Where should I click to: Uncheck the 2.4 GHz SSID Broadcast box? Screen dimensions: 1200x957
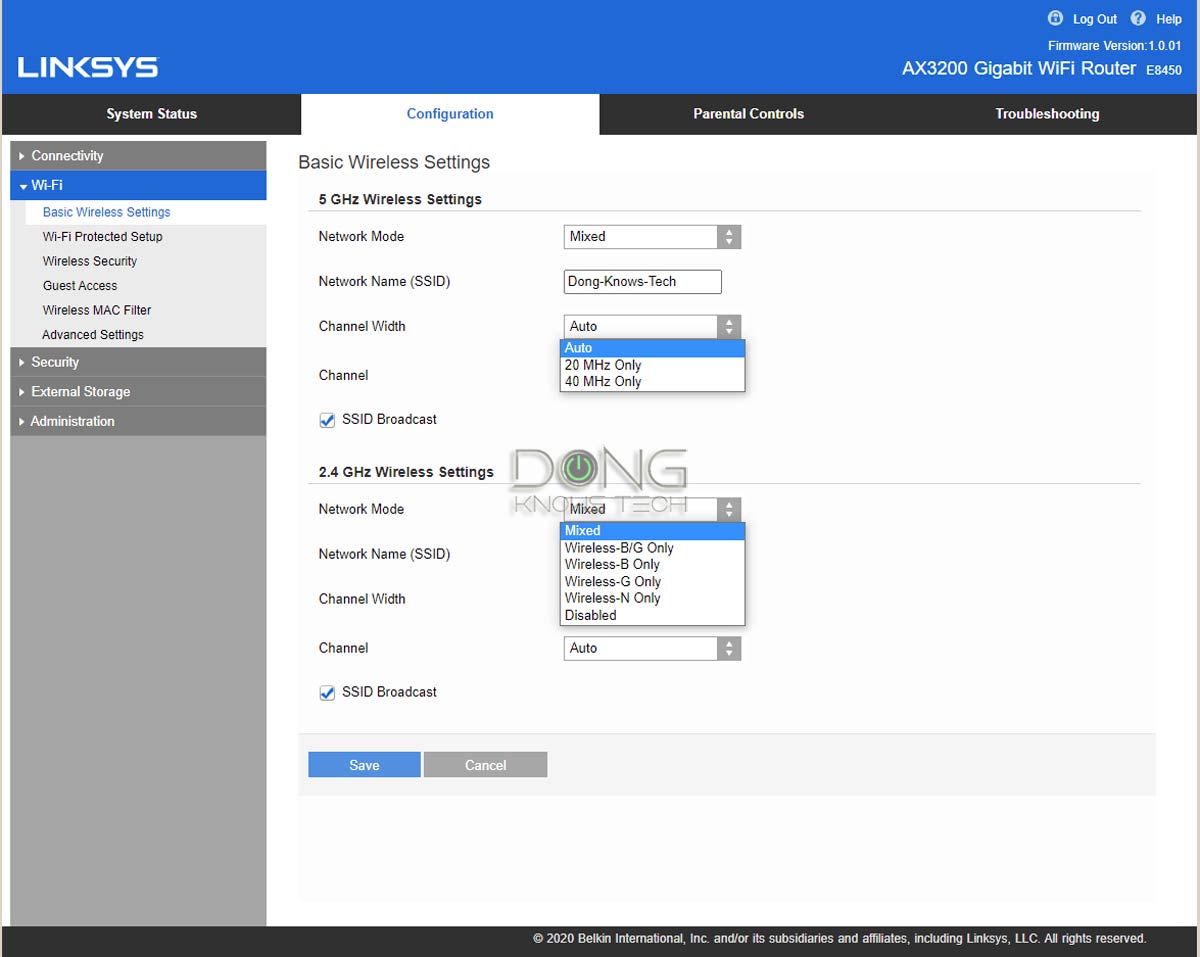[x=326, y=692]
